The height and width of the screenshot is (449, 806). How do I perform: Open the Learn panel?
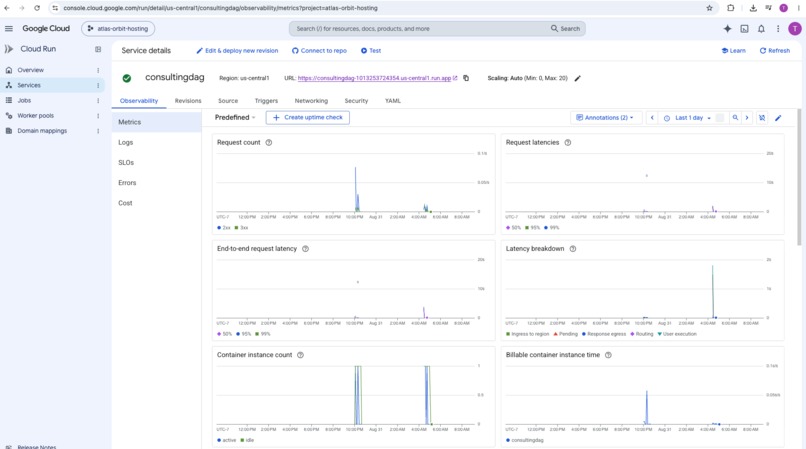pos(733,50)
